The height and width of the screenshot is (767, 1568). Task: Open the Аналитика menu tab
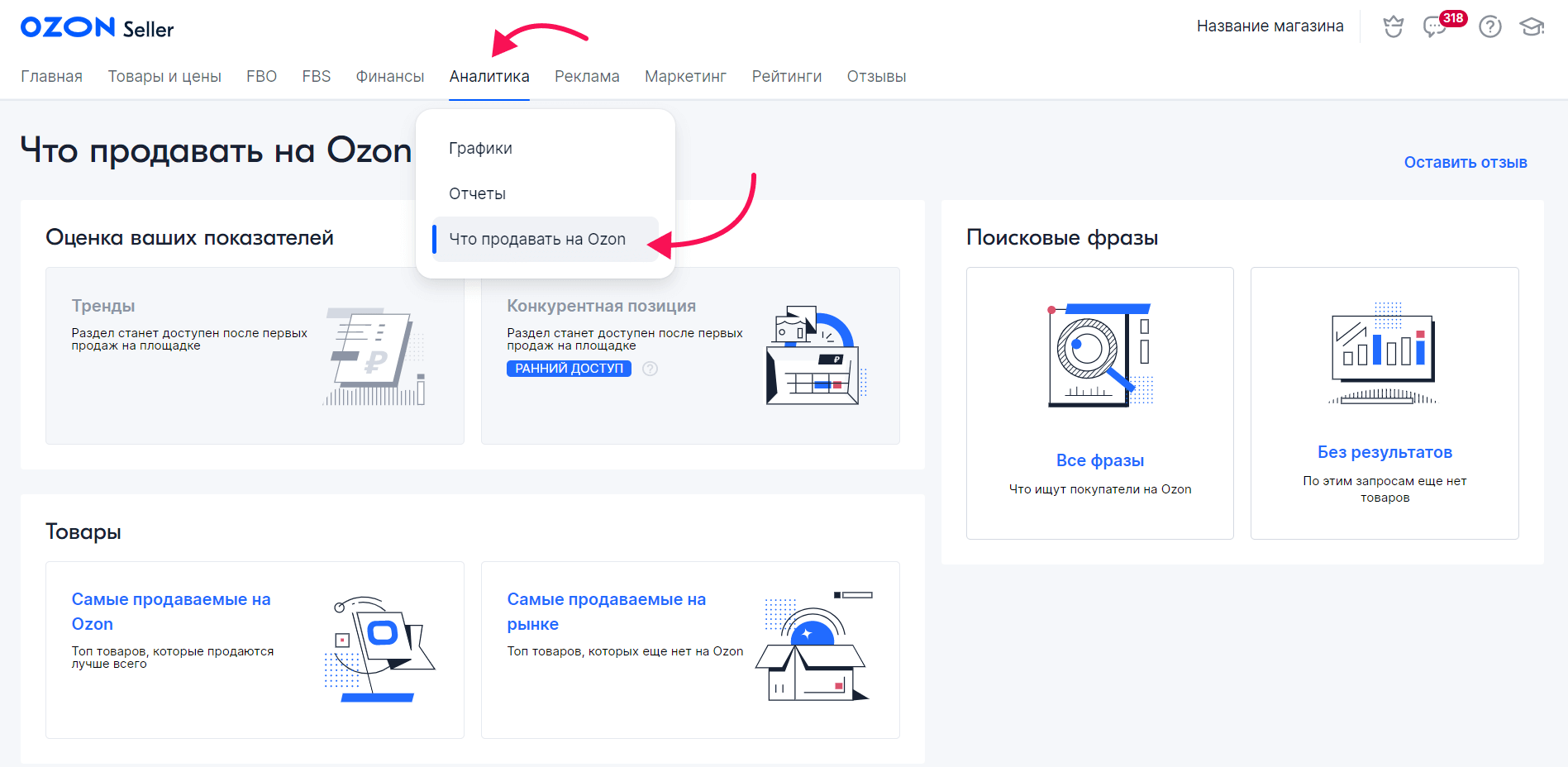(489, 77)
